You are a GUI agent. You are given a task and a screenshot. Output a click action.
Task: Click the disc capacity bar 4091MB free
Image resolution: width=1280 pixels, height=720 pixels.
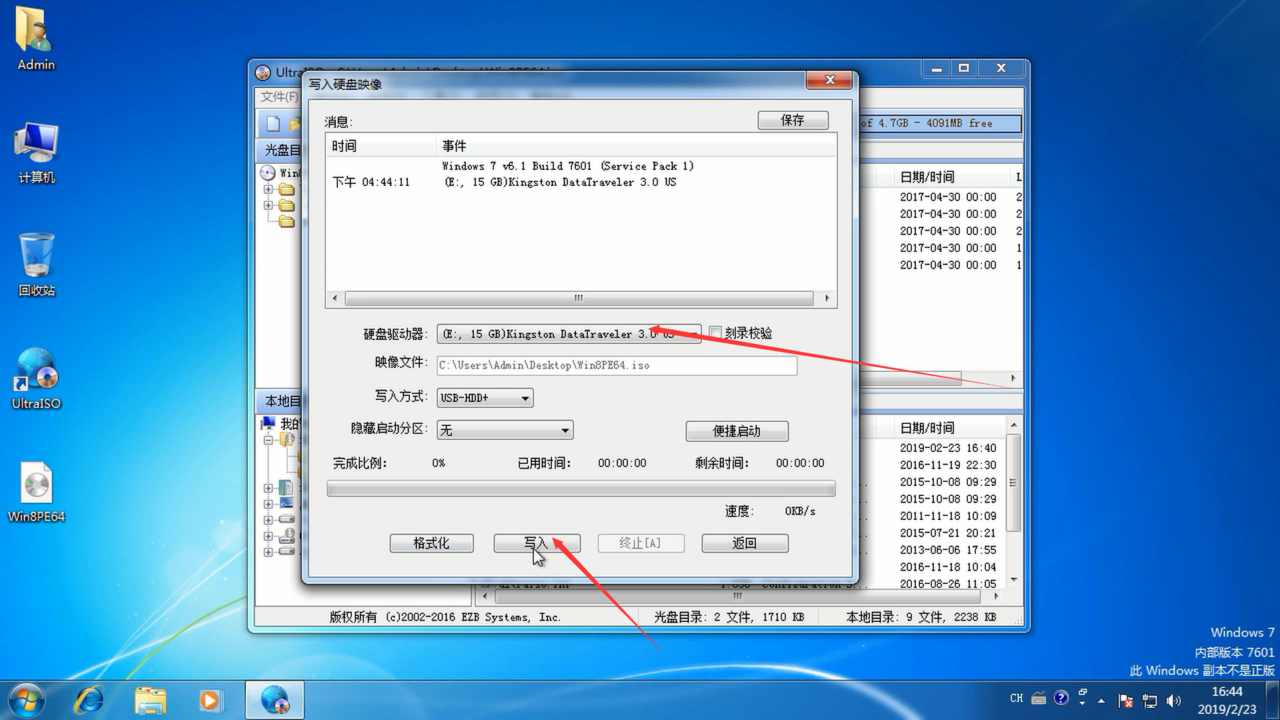tap(940, 123)
